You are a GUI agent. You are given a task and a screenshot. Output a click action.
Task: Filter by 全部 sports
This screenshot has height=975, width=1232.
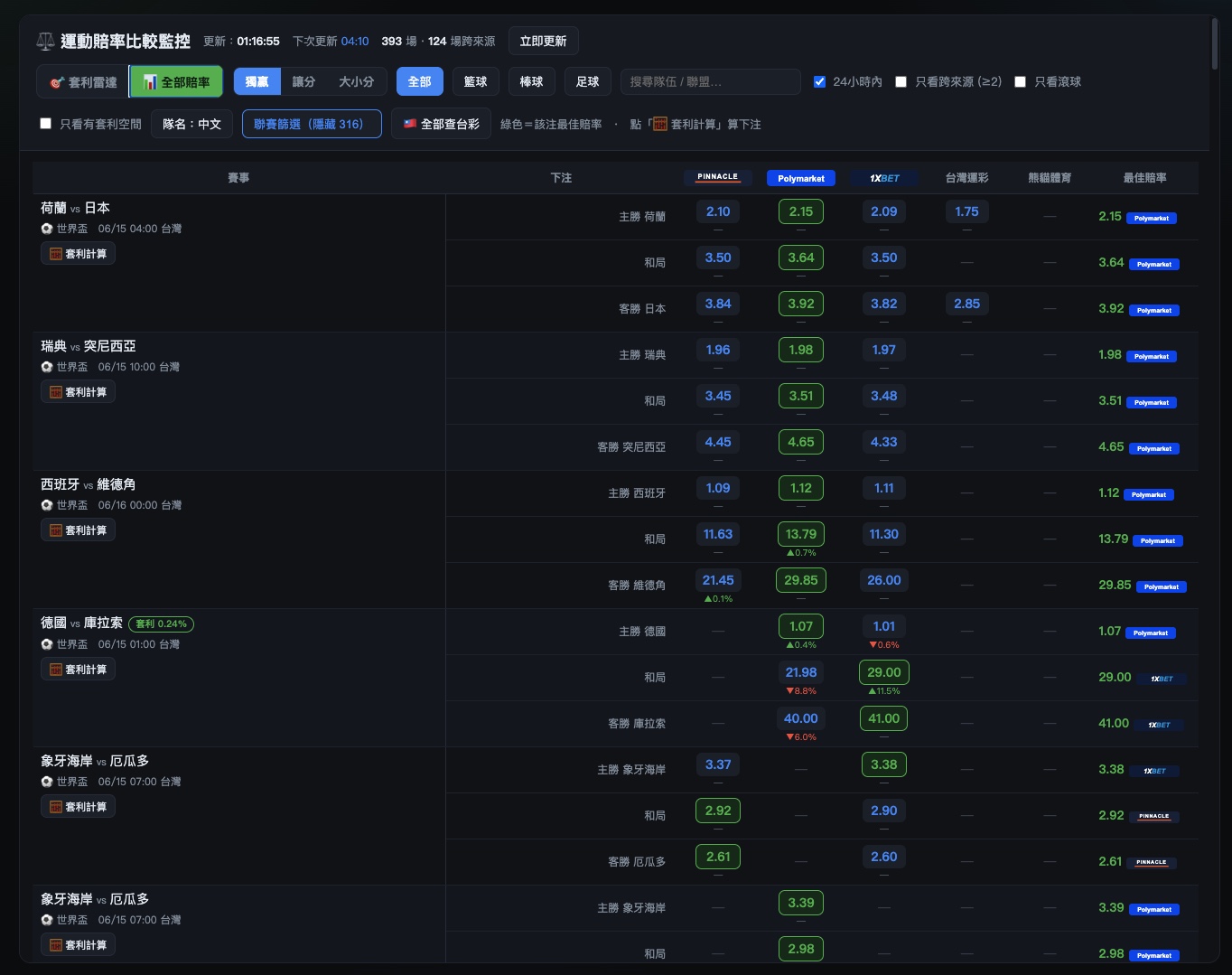coord(420,81)
